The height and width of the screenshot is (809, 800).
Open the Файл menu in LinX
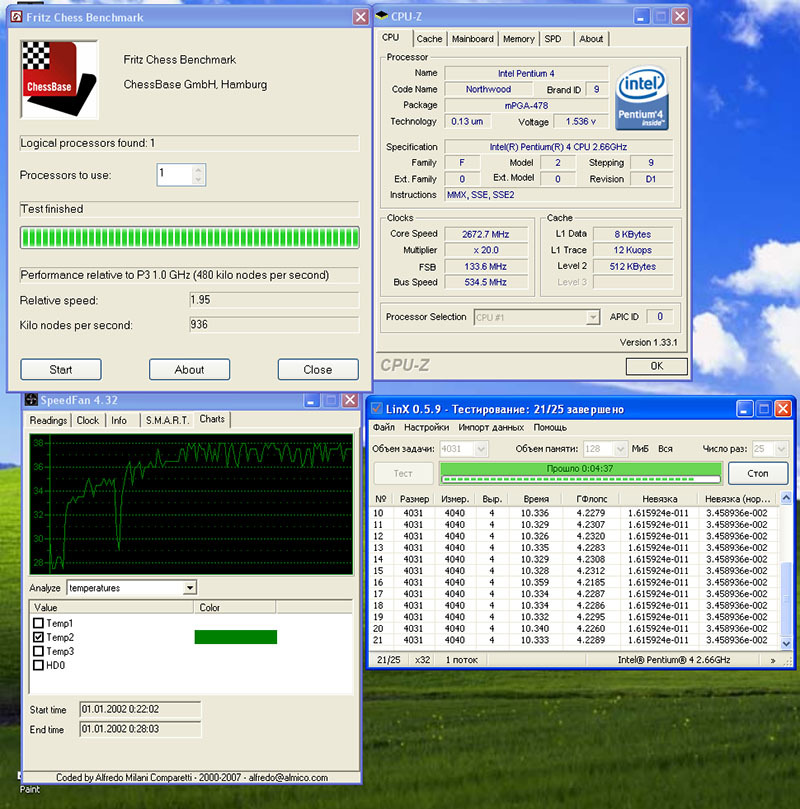point(384,427)
